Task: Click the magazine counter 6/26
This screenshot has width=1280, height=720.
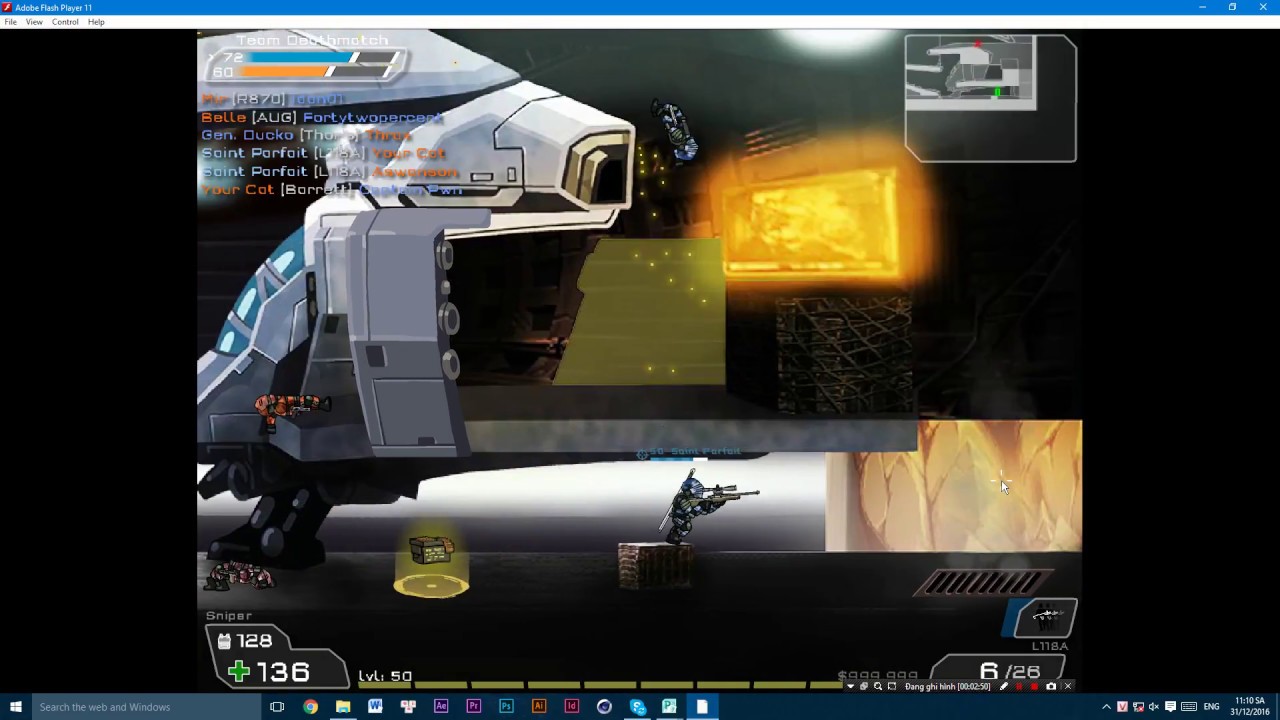Action: point(1010,671)
